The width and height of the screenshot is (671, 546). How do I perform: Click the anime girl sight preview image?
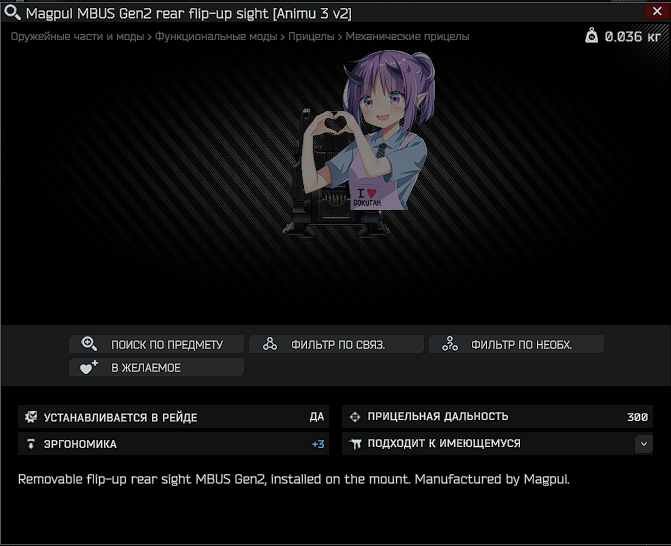359,143
